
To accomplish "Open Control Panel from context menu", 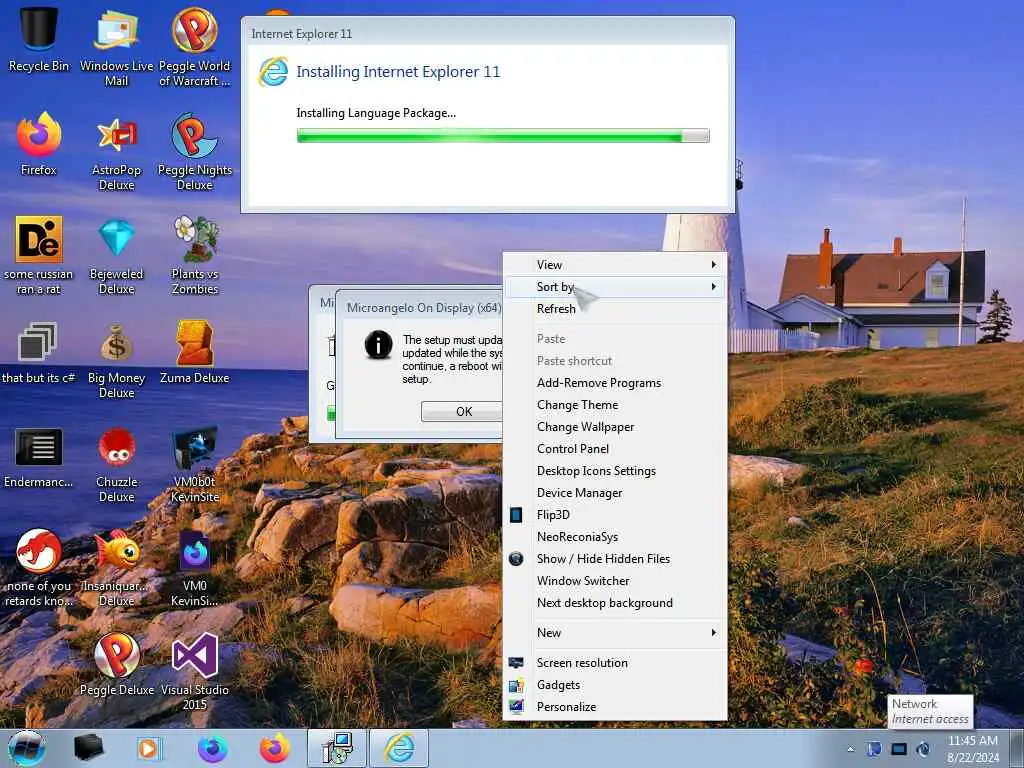I will (x=615, y=449).
